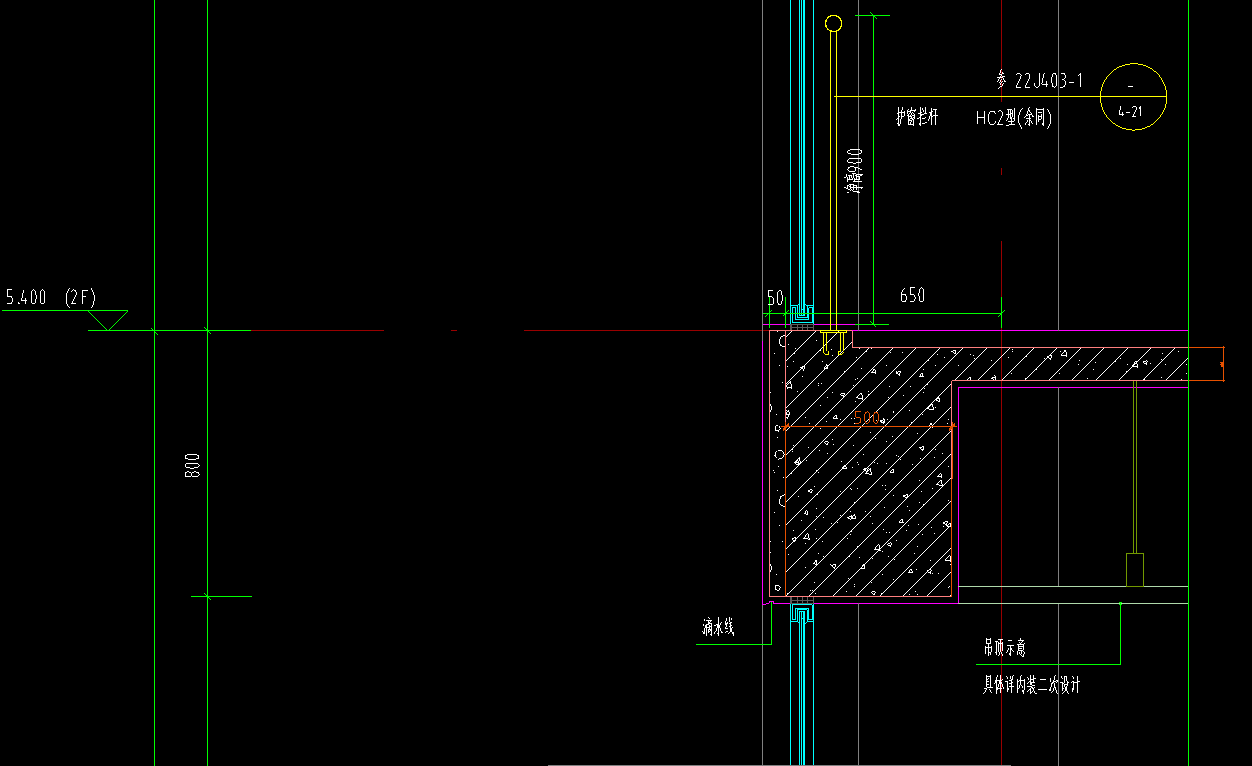Select the drip line label "滴水线"
The width and height of the screenshot is (1252, 766).
tap(718, 628)
